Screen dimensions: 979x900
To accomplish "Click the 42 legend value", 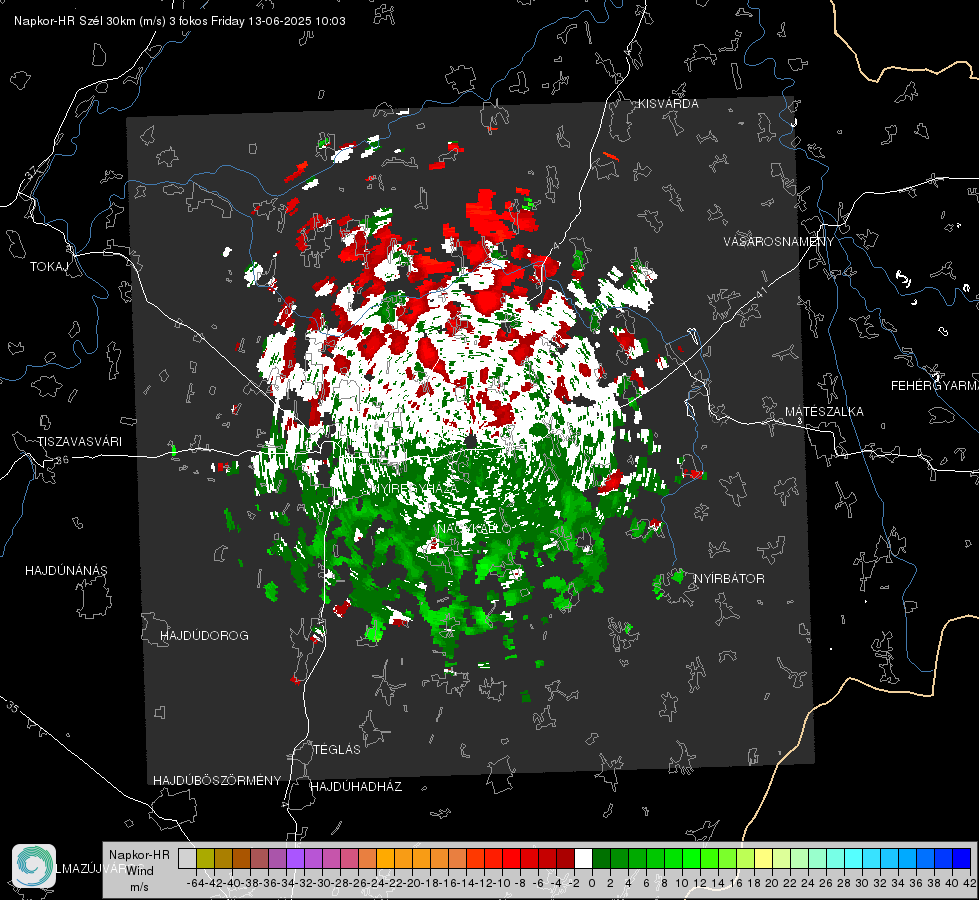I will 970,884.
